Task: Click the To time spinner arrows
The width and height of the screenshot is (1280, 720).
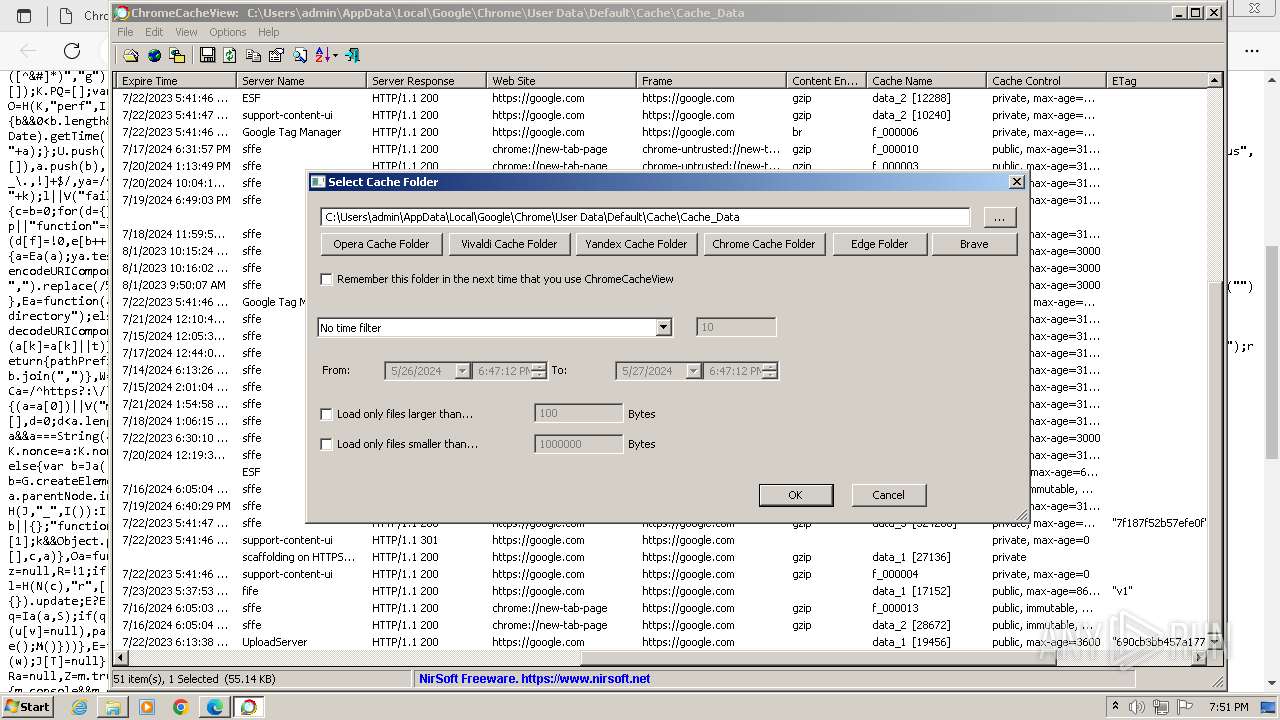Action: pyautogui.click(x=770, y=371)
